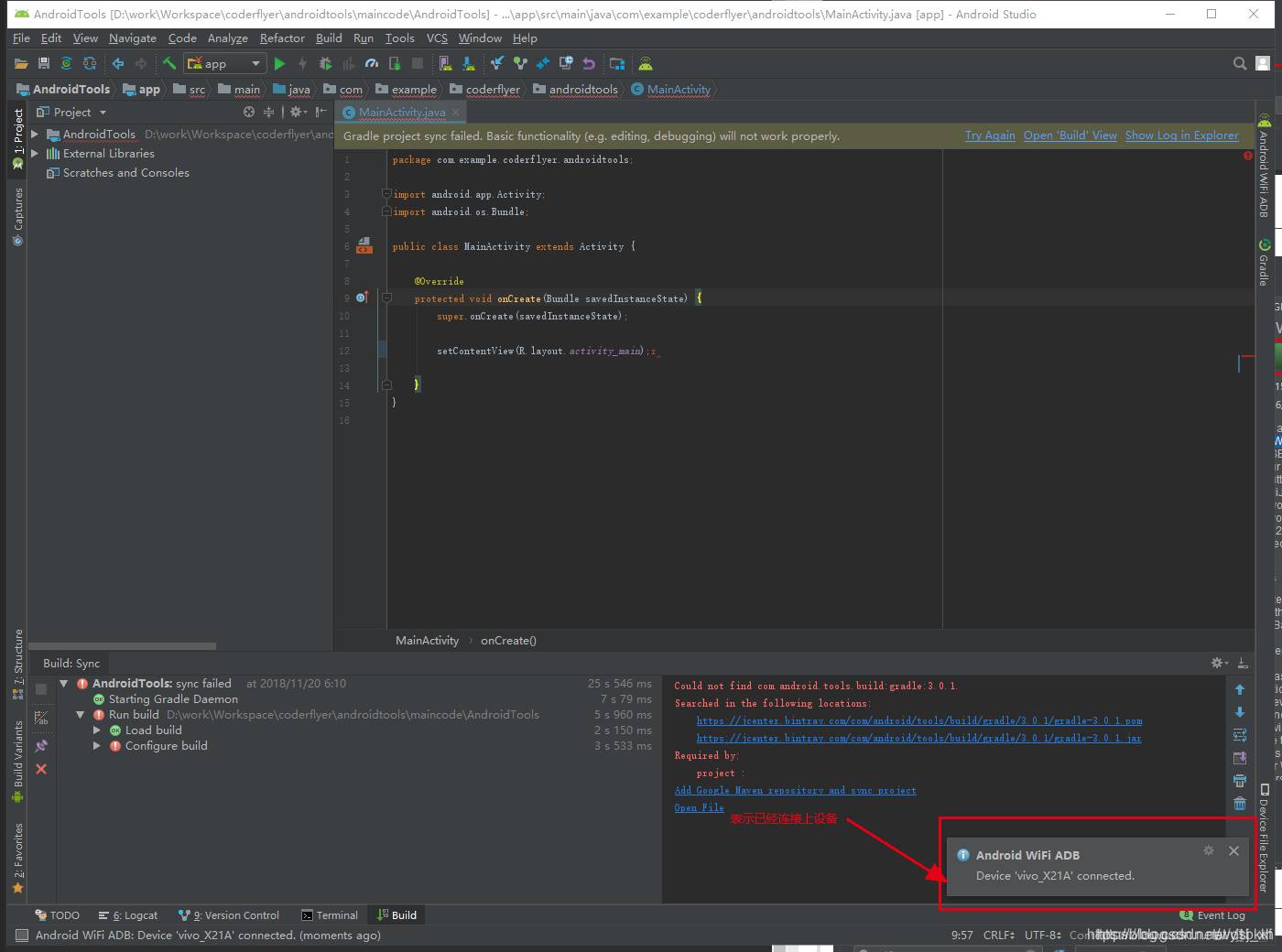Click the up arrow in build output
The image size is (1282, 952).
1240,689
